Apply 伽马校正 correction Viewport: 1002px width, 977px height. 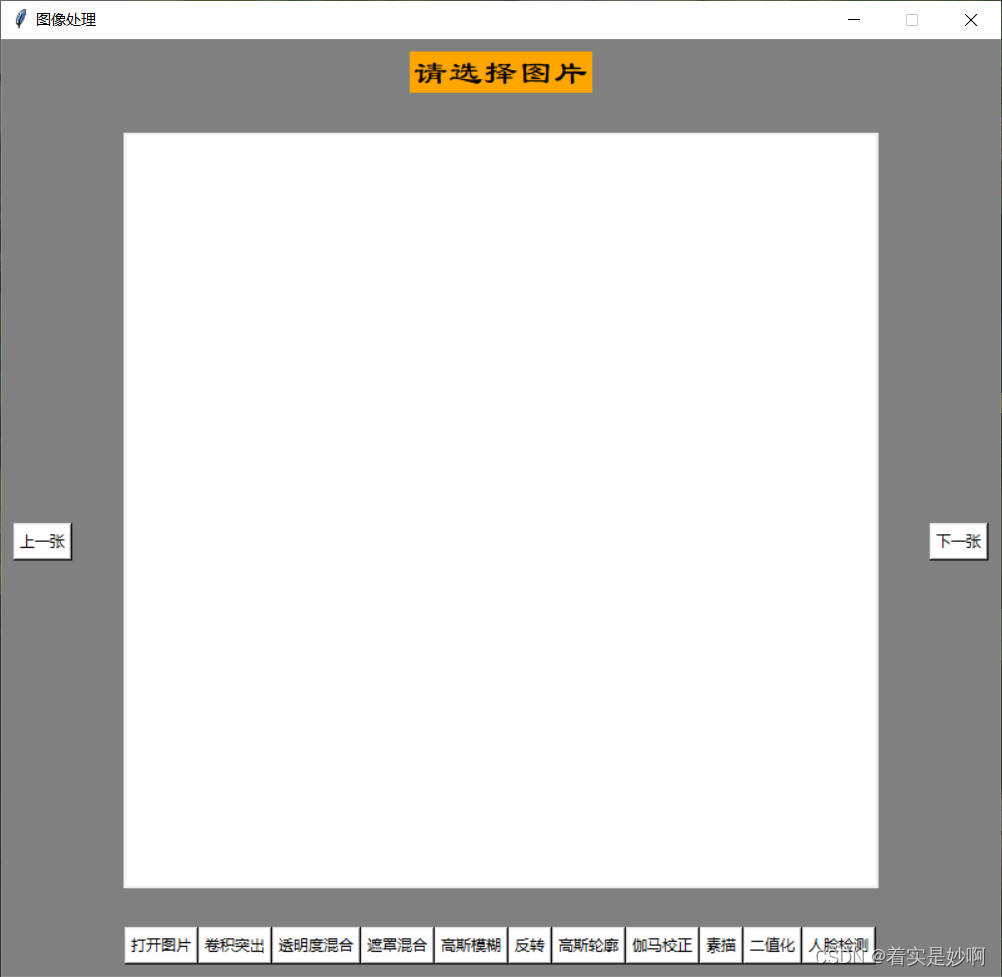[x=662, y=945]
